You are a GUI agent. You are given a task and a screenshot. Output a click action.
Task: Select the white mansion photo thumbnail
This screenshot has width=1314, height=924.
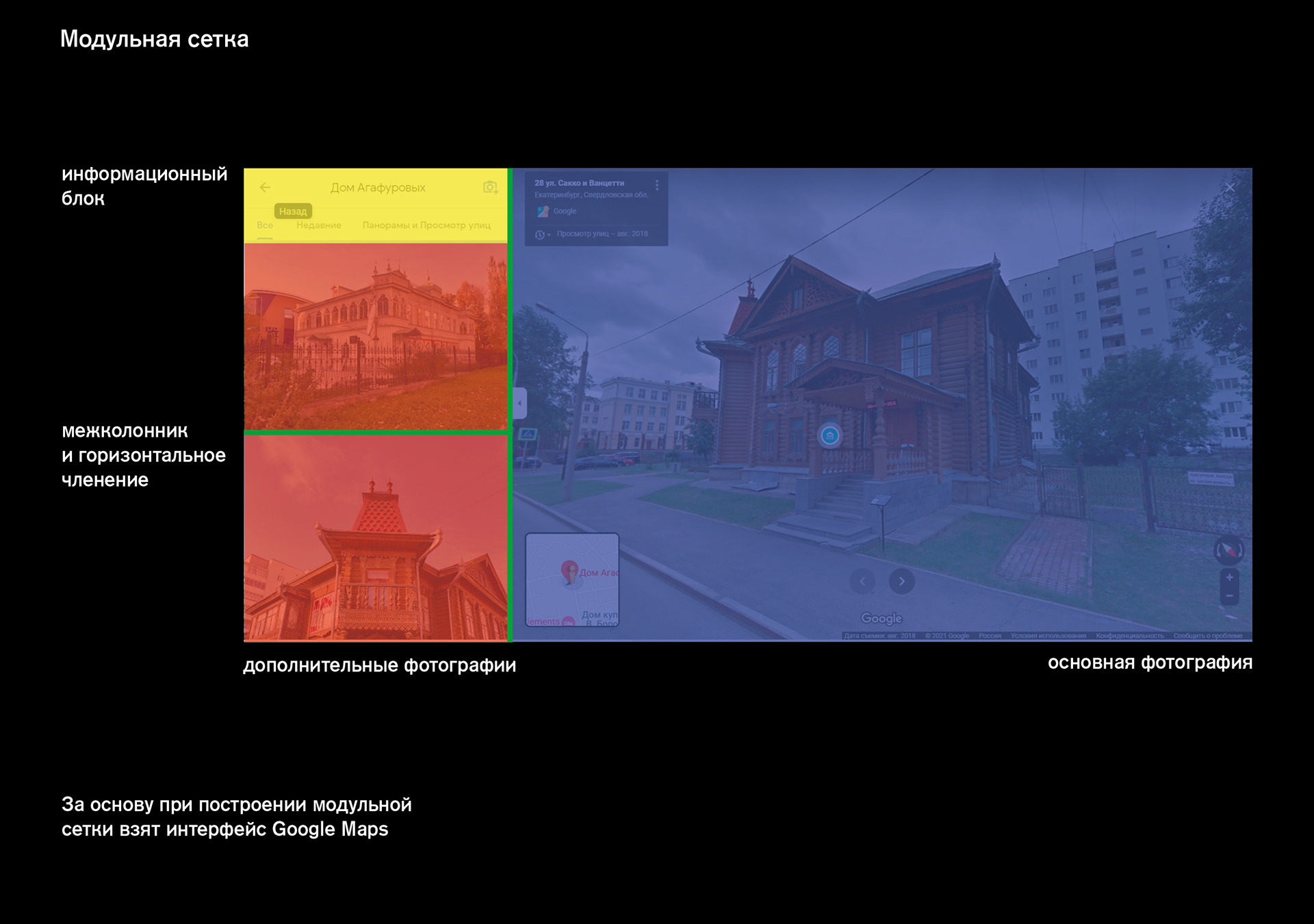(375, 337)
